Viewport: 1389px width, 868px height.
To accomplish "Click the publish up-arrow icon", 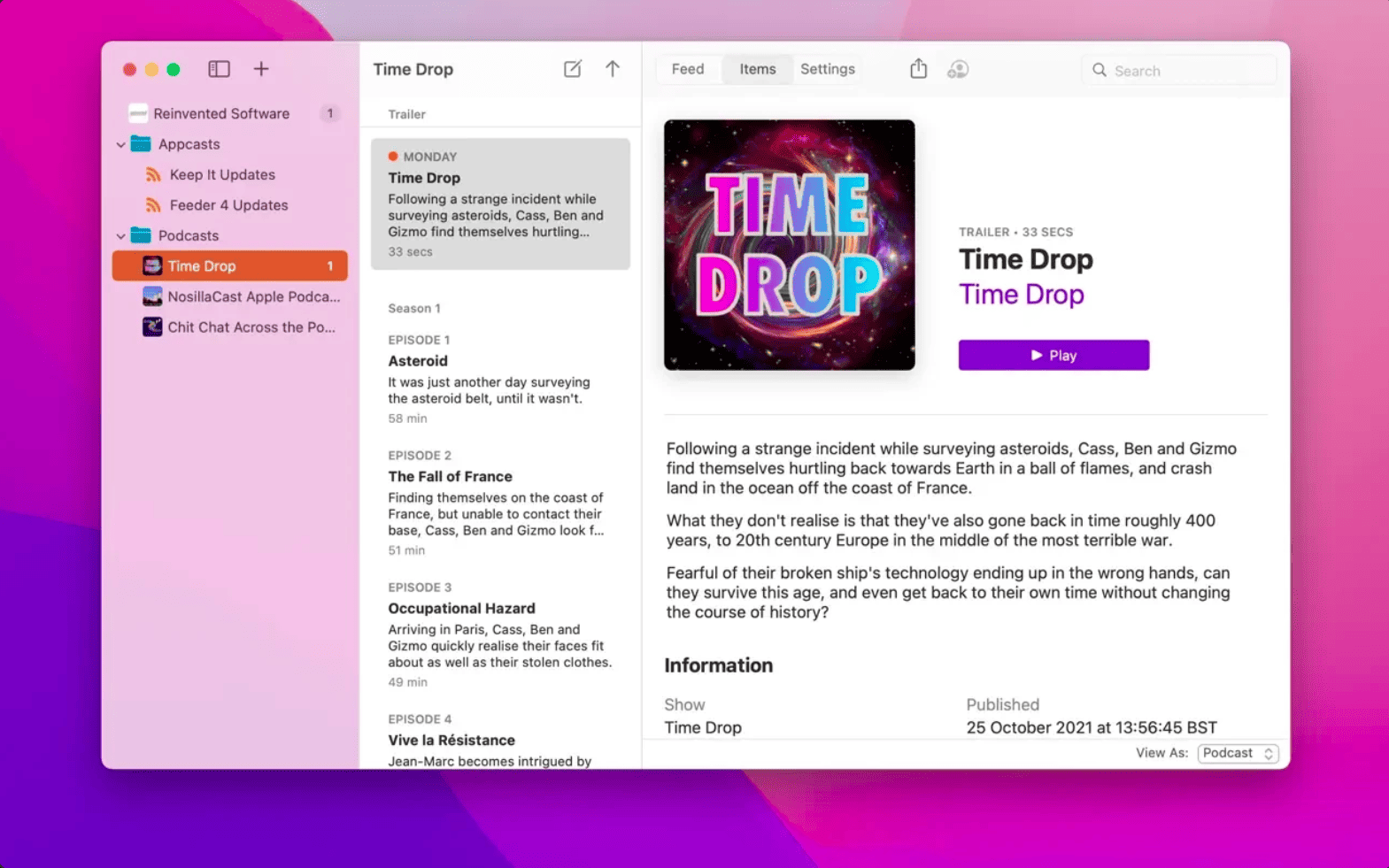I will click(x=613, y=69).
